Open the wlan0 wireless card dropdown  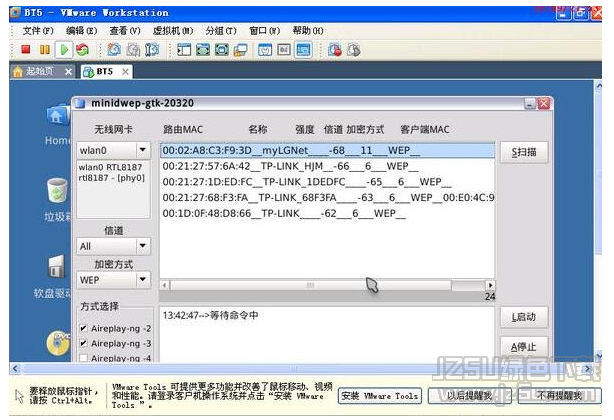(114, 150)
